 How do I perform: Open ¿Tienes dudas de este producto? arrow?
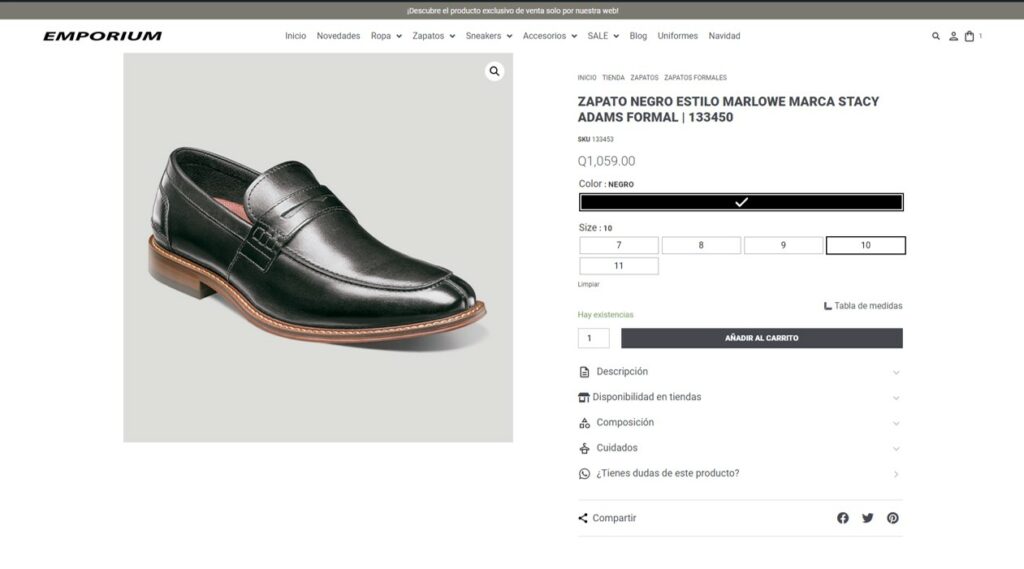coord(896,474)
